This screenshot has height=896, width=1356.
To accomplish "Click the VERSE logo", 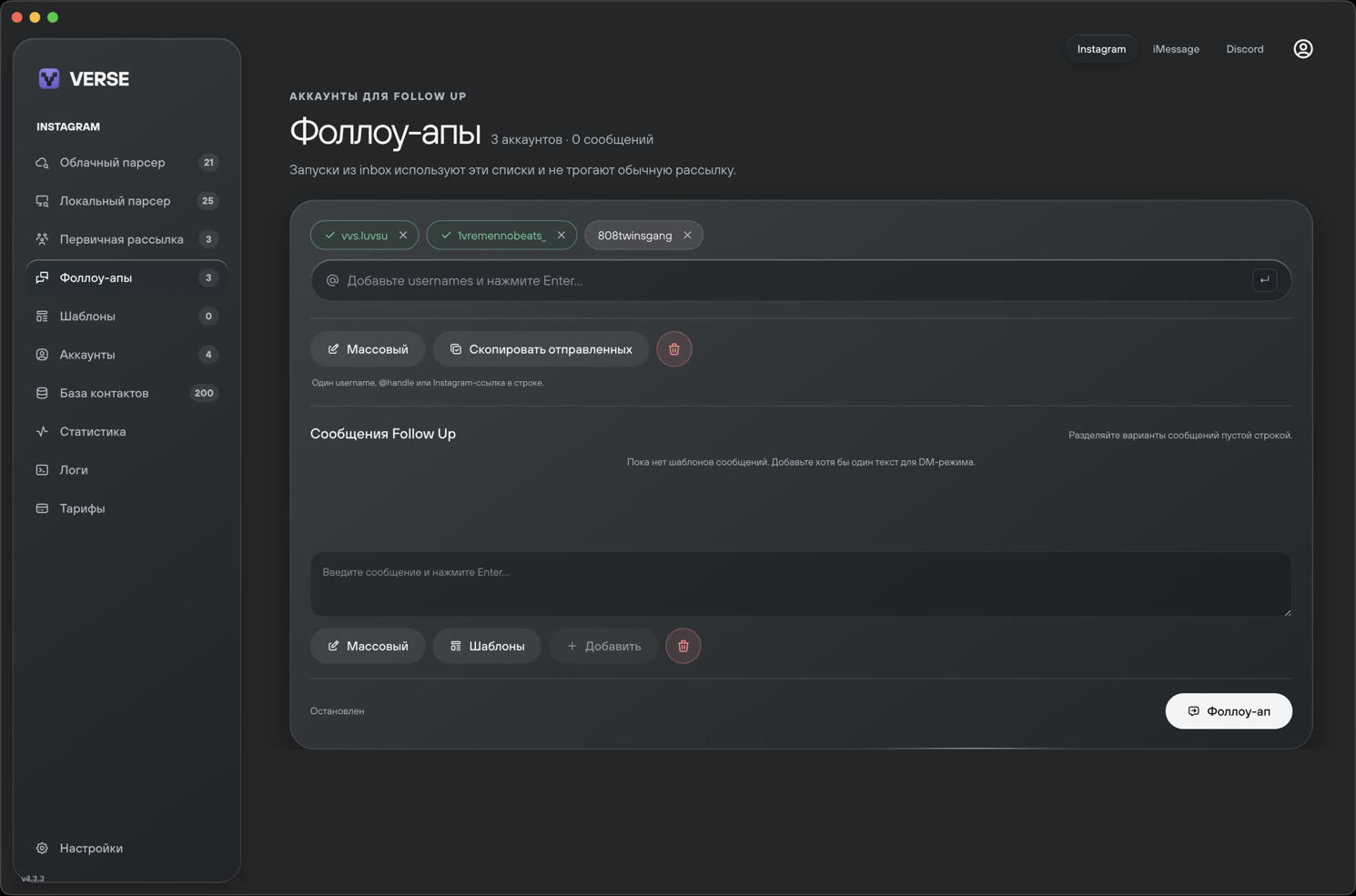I will tap(84, 79).
